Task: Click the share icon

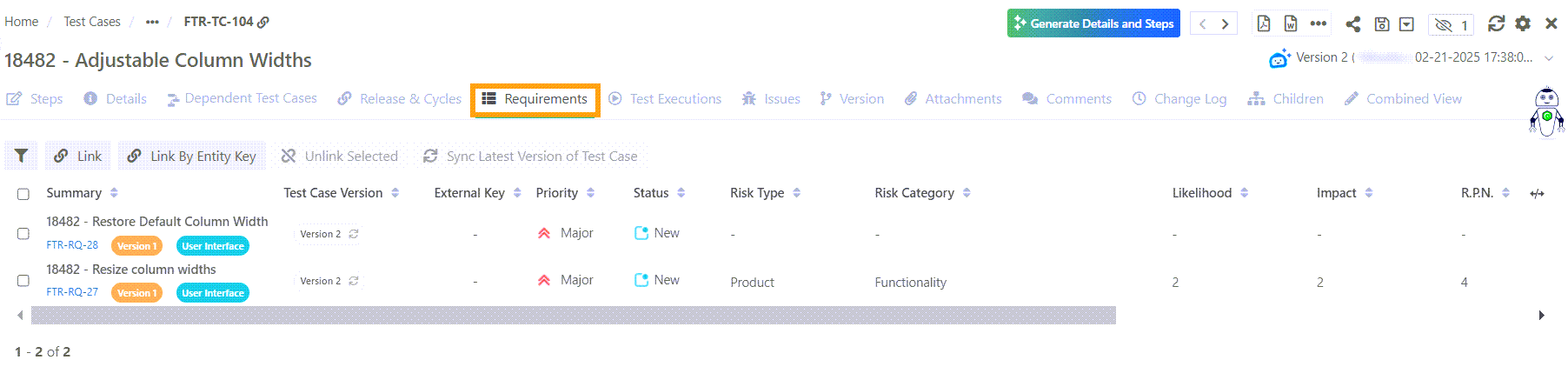Action: click(1353, 24)
